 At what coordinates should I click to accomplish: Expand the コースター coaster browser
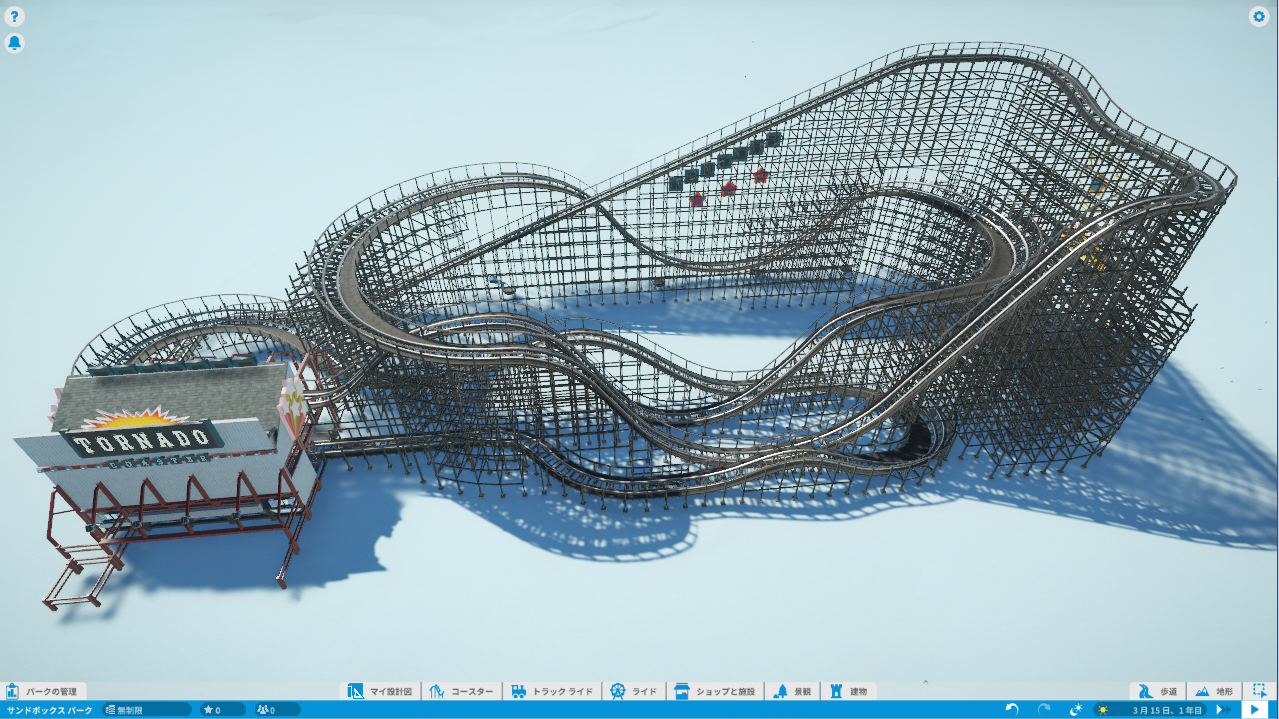tap(462, 691)
